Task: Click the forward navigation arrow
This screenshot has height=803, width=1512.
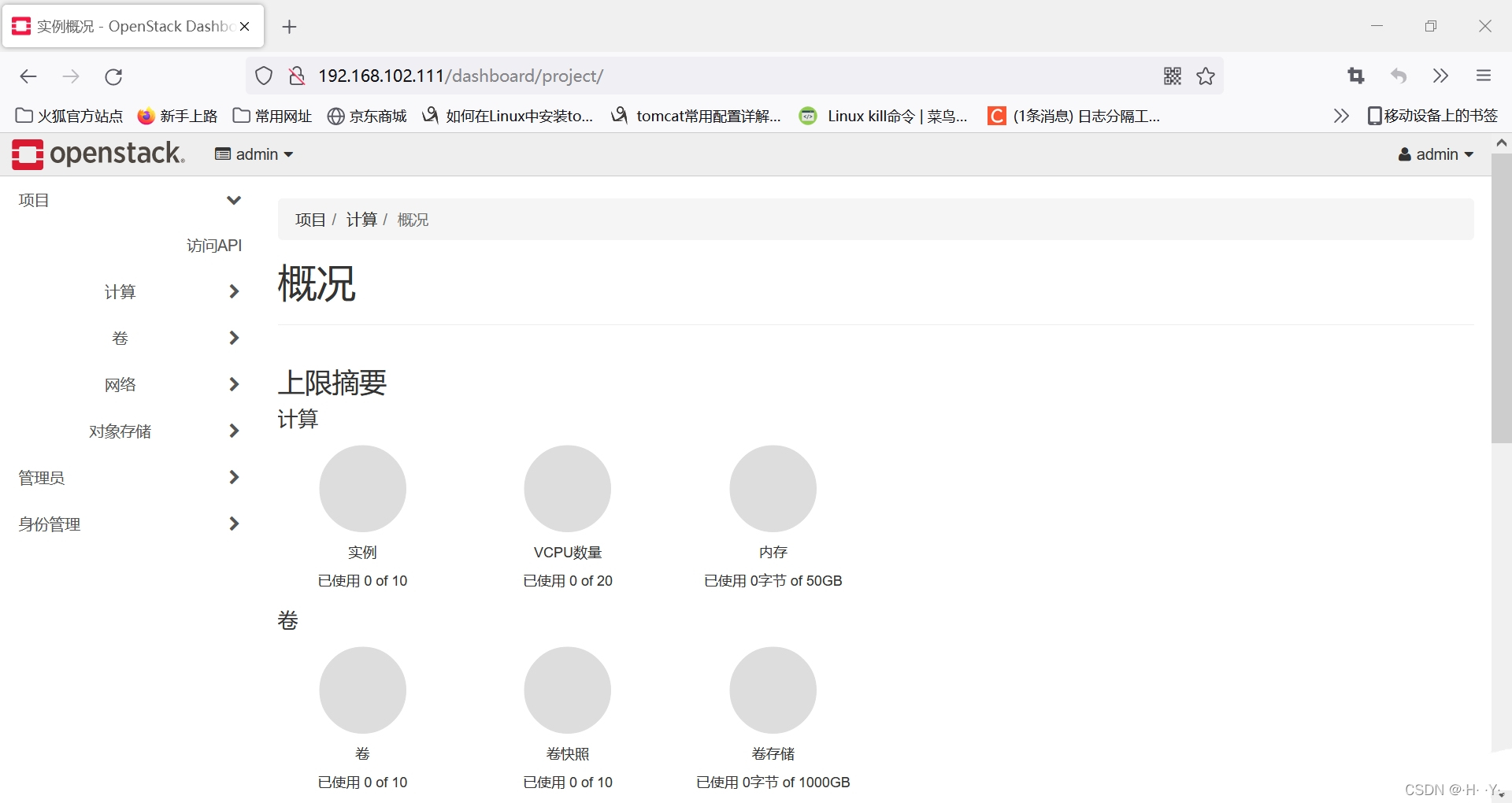Action: (71, 76)
